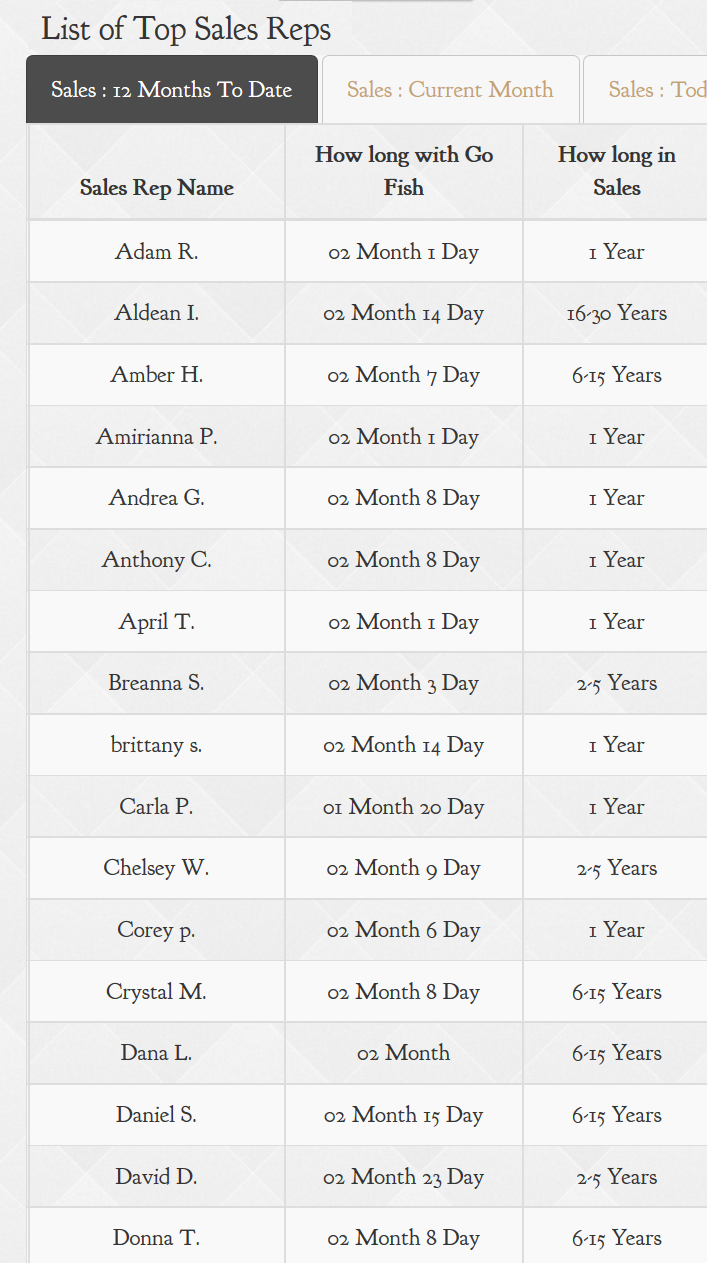The image size is (708, 1263).
Task: Switch to the Sales : Current Month tab
Action: [x=450, y=90]
